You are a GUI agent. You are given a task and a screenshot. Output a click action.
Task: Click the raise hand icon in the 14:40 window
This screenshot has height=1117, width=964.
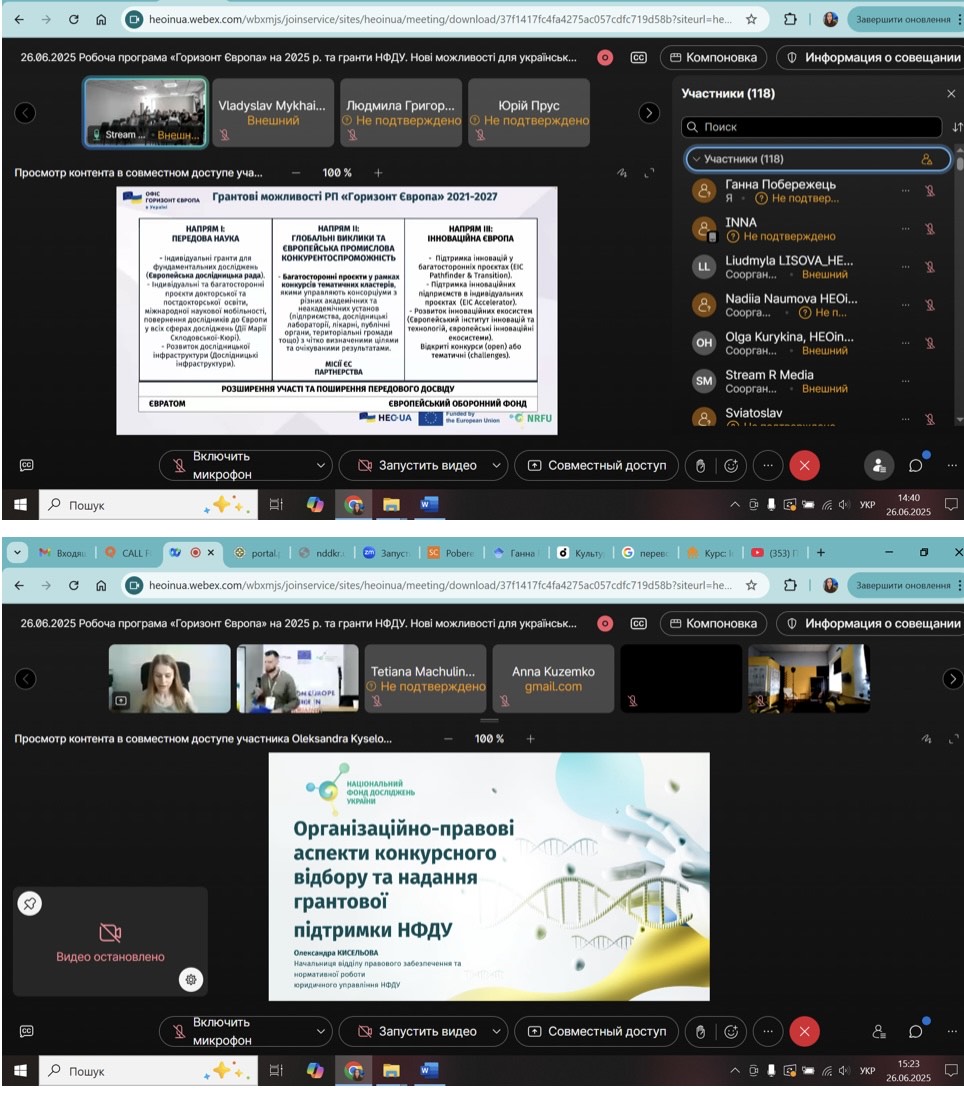[700, 466]
